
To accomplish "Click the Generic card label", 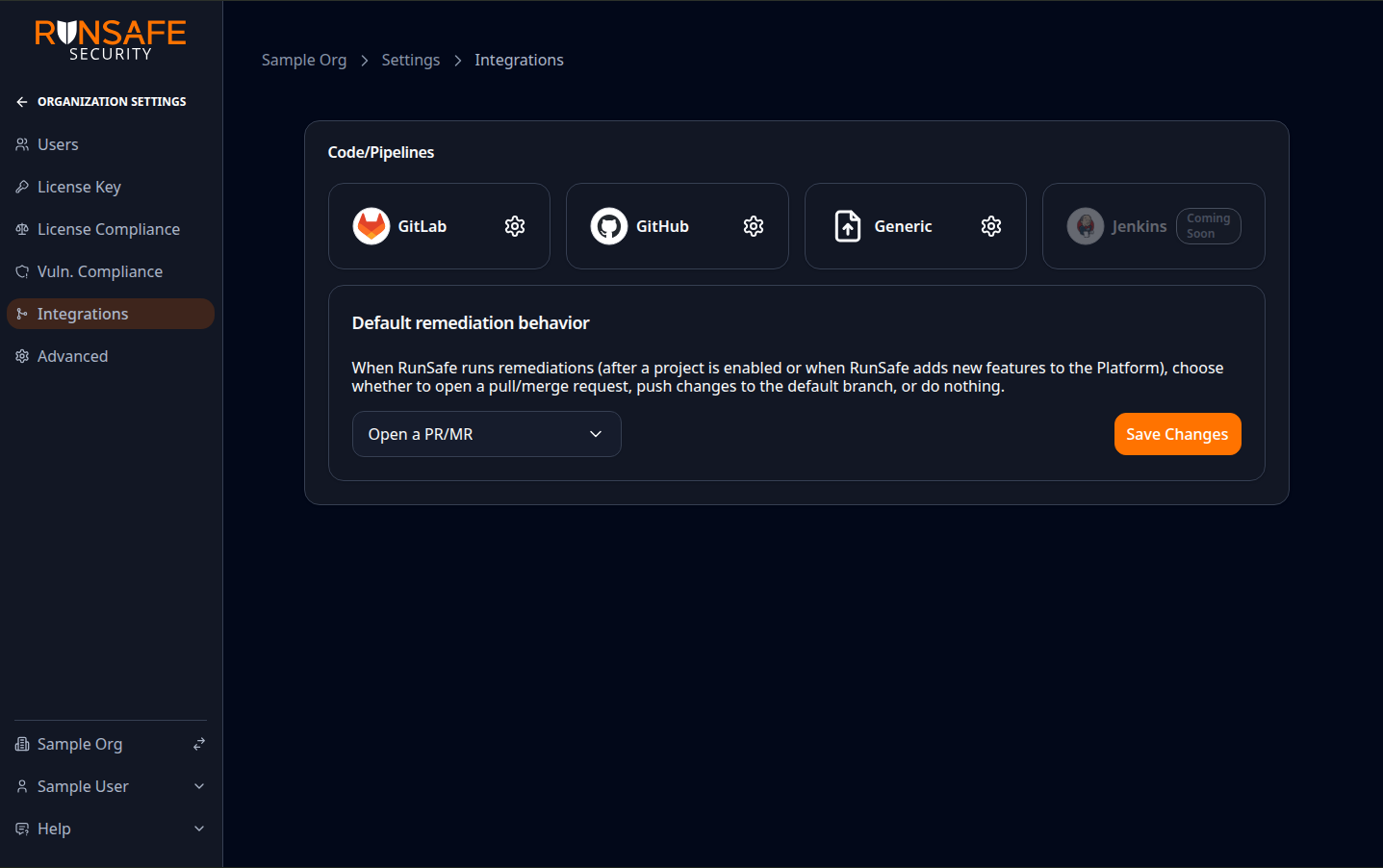I will tap(903, 226).
